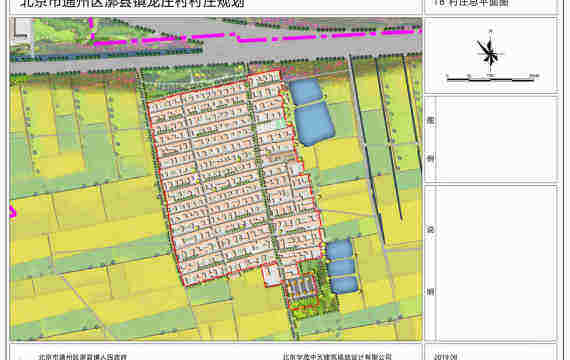Image resolution: width=570 pixels, height=360 pixels.
Task: Click the notes panel below the legend
Action: click(x=491, y=263)
